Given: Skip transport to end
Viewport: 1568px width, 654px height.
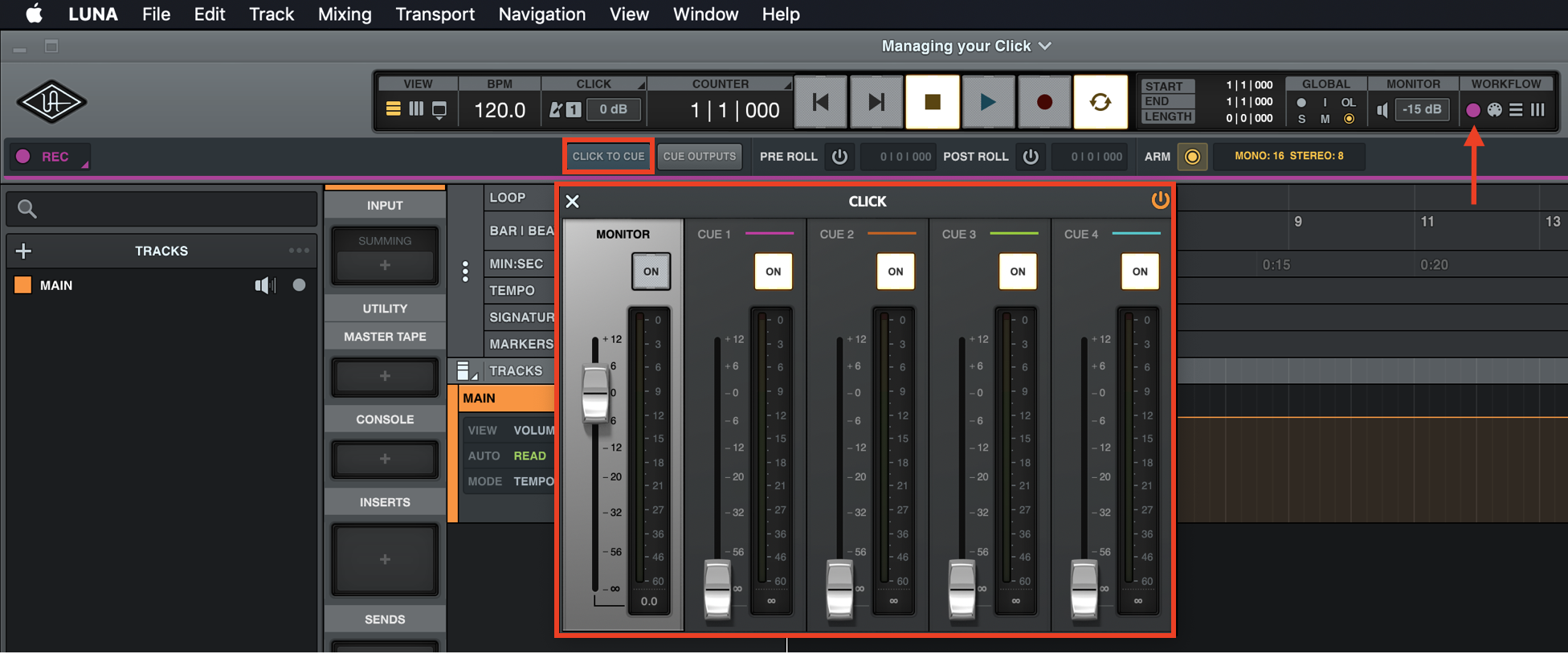Looking at the screenshot, I should [x=876, y=102].
